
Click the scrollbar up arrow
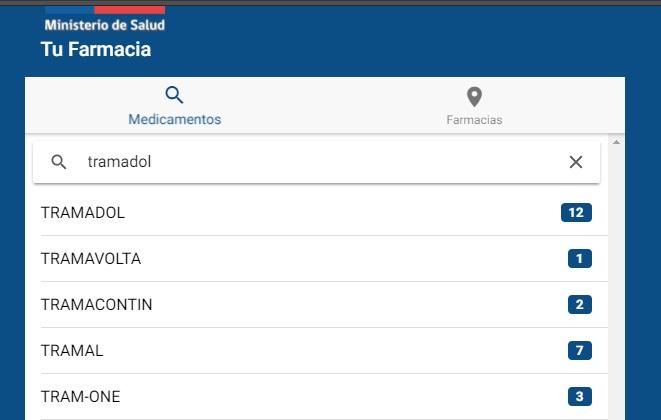[x=616, y=143]
